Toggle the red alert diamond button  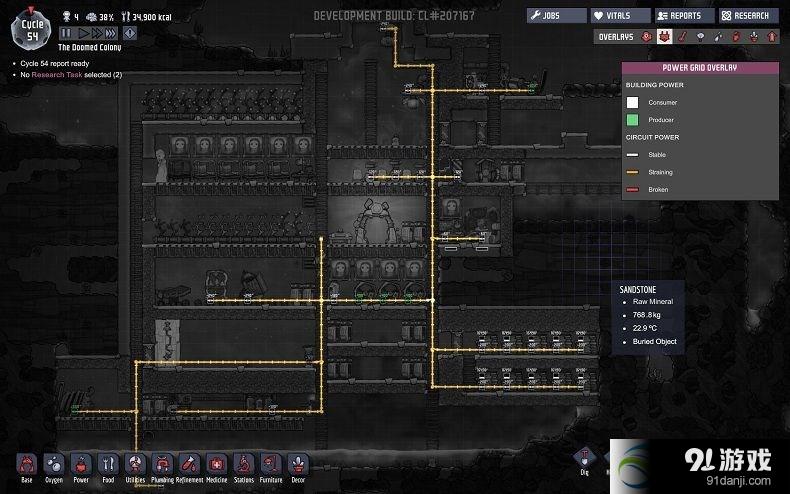[x=130, y=33]
